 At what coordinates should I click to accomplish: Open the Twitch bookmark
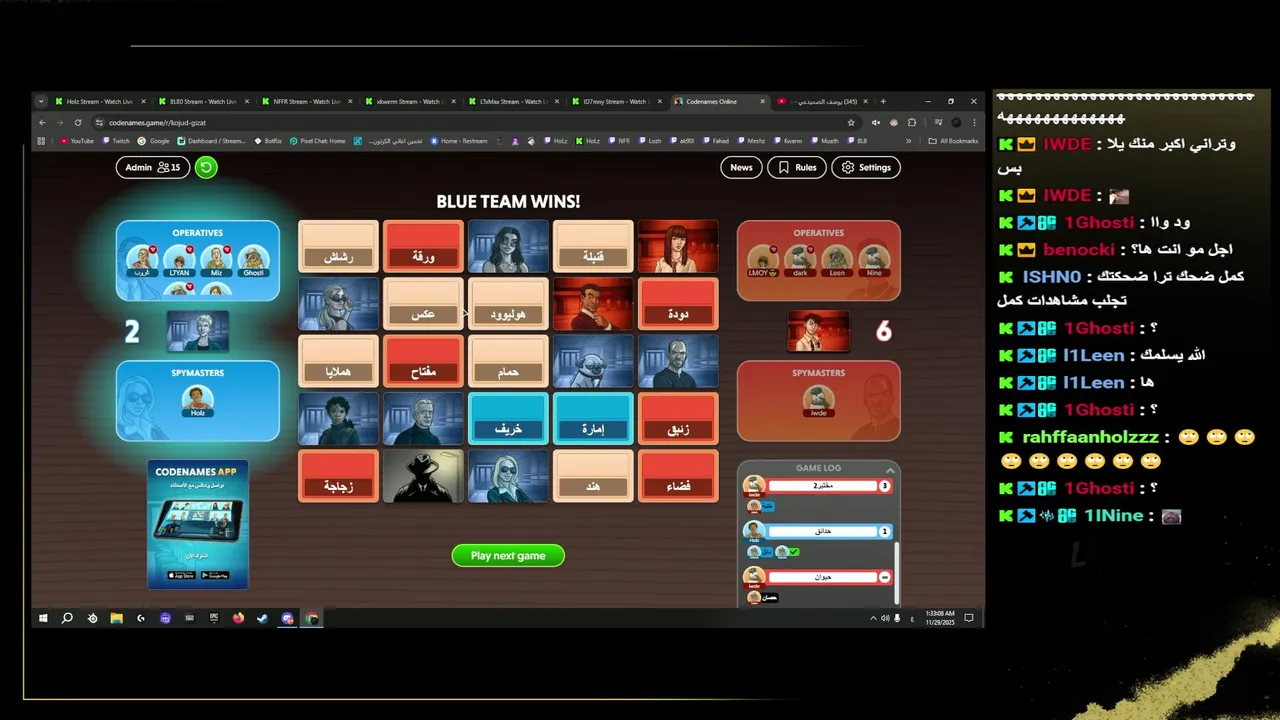116,141
